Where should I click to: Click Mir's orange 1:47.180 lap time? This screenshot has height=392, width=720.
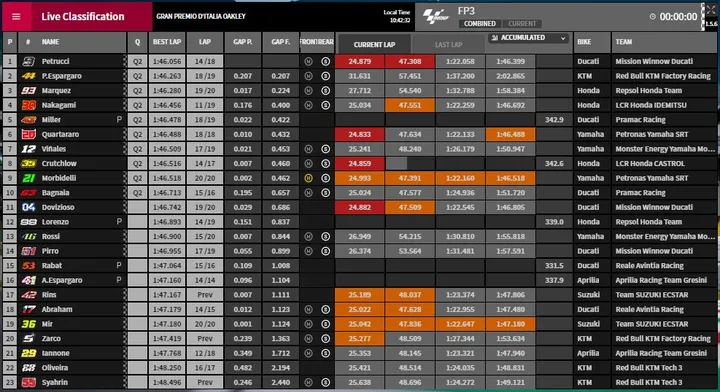(510, 324)
